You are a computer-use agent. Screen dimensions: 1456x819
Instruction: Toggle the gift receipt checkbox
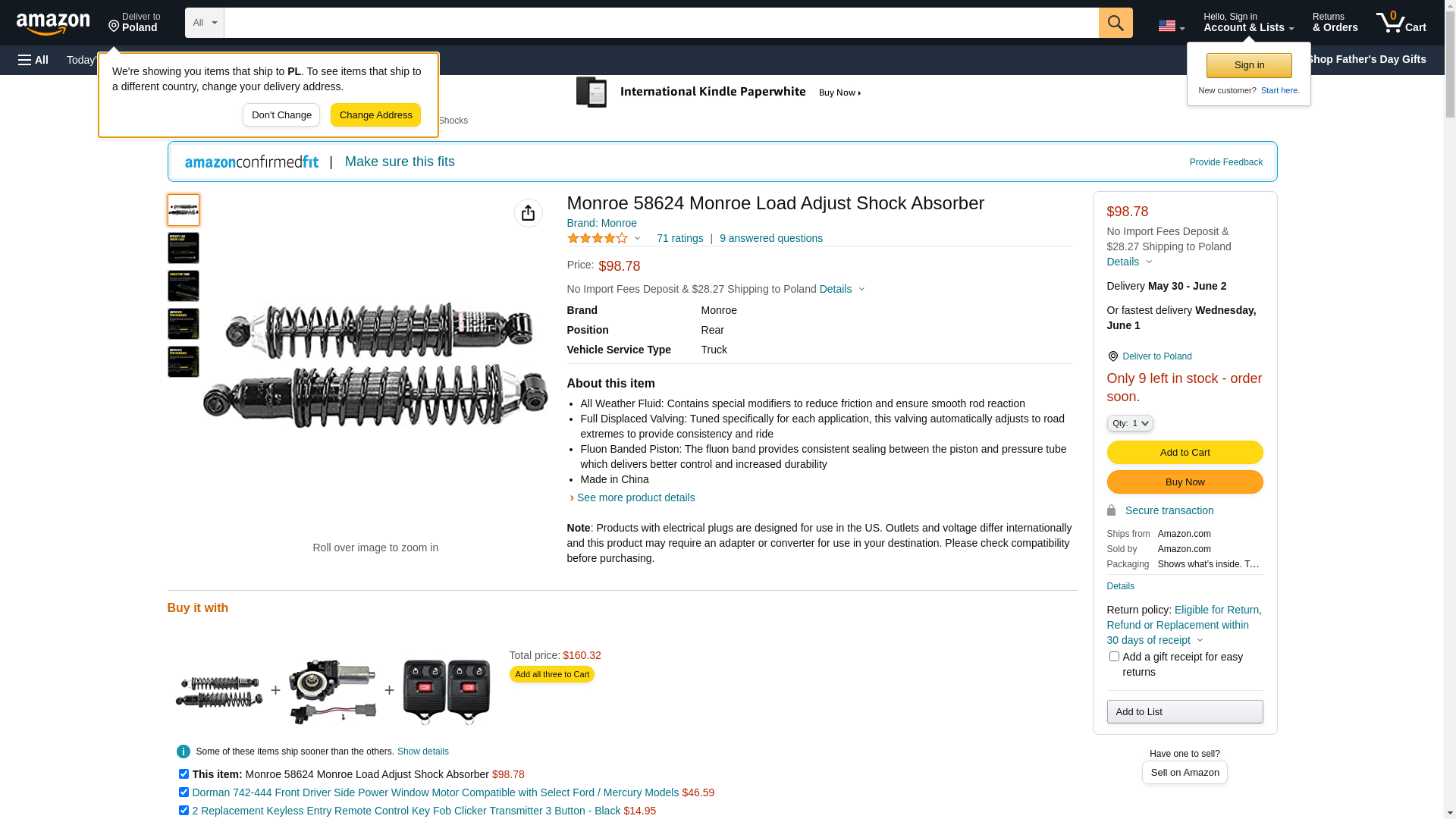(x=1113, y=657)
